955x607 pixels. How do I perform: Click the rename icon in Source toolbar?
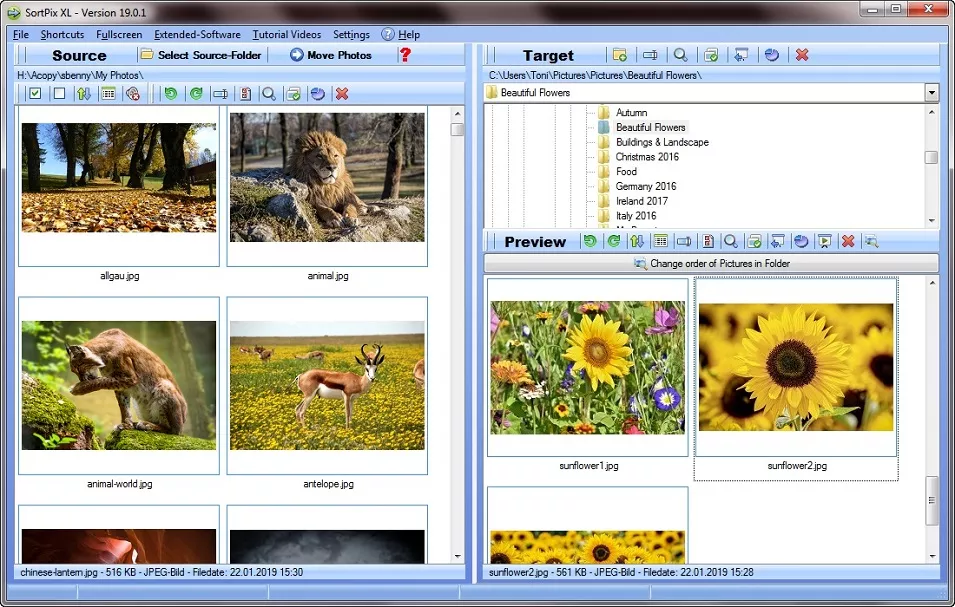[220, 93]
